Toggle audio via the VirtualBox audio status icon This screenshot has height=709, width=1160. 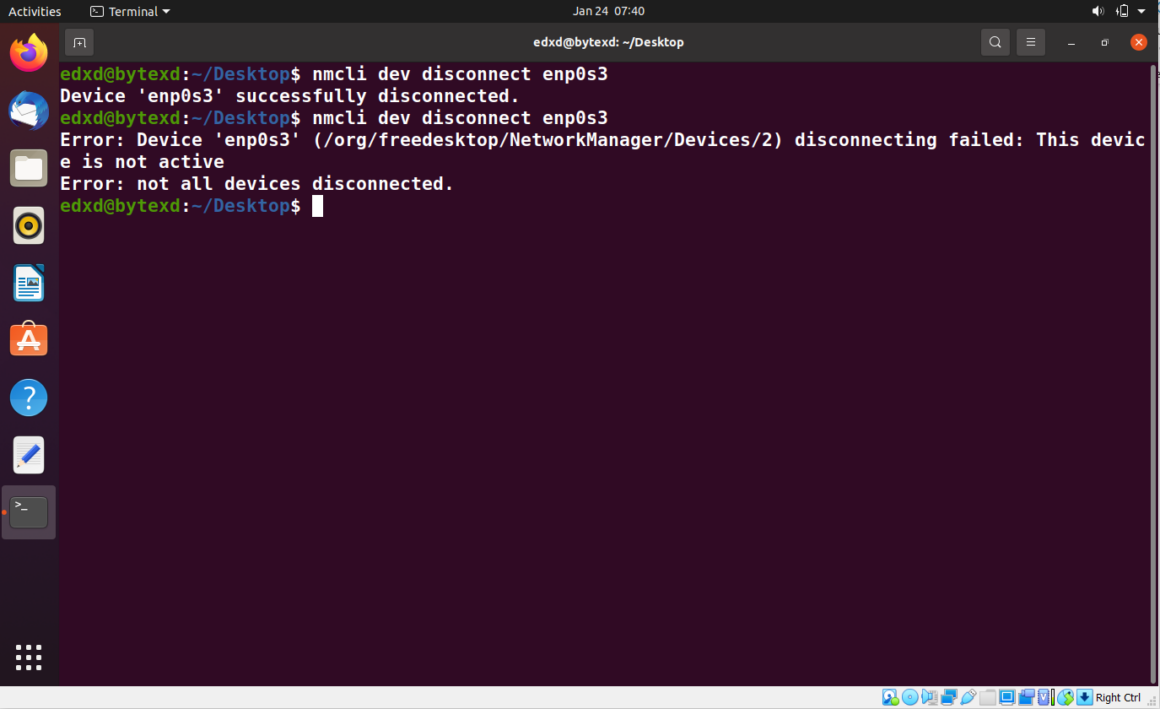(x=927, y=697)
